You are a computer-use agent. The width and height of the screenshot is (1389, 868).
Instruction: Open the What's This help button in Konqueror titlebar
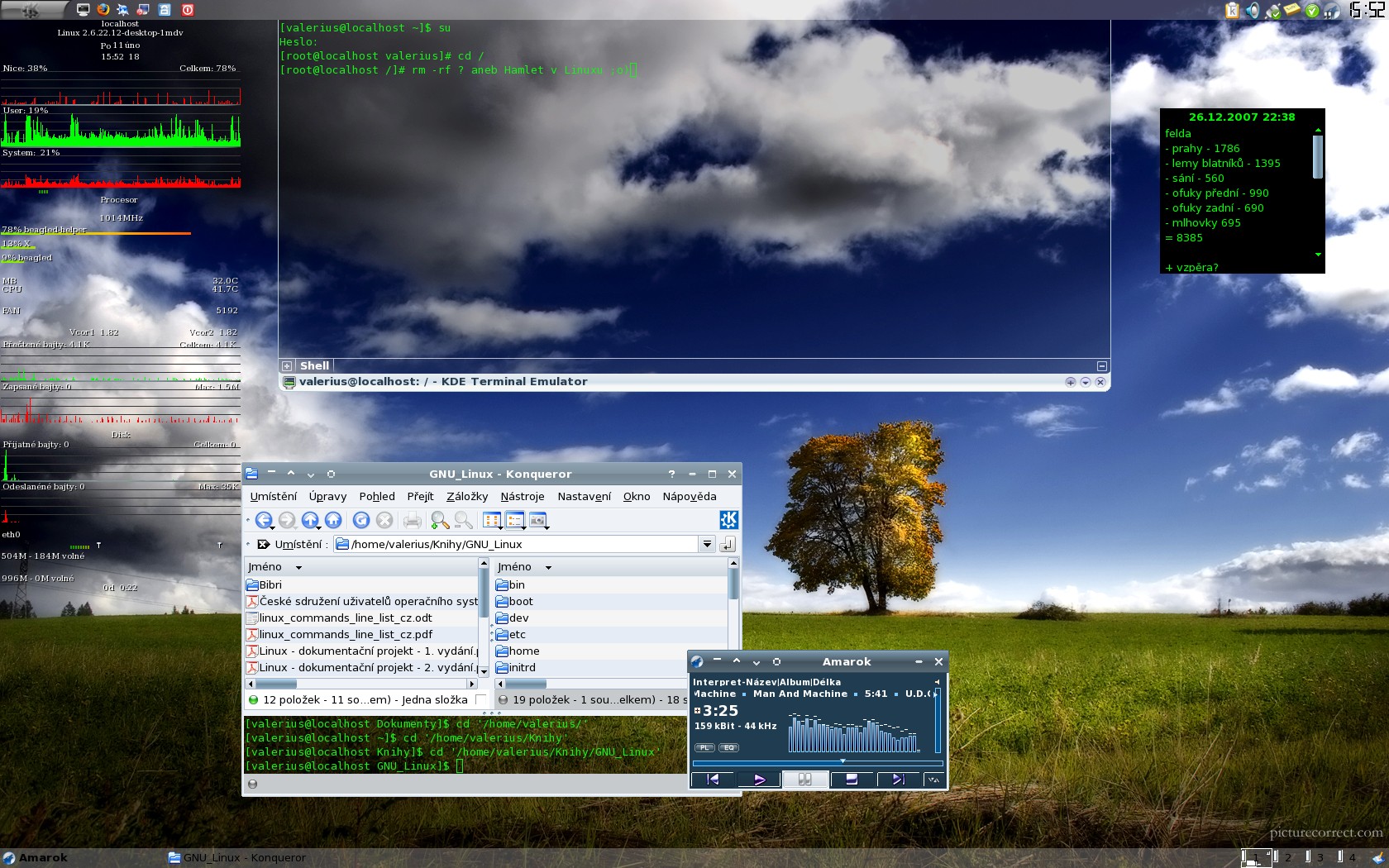(x=671, y=474)
